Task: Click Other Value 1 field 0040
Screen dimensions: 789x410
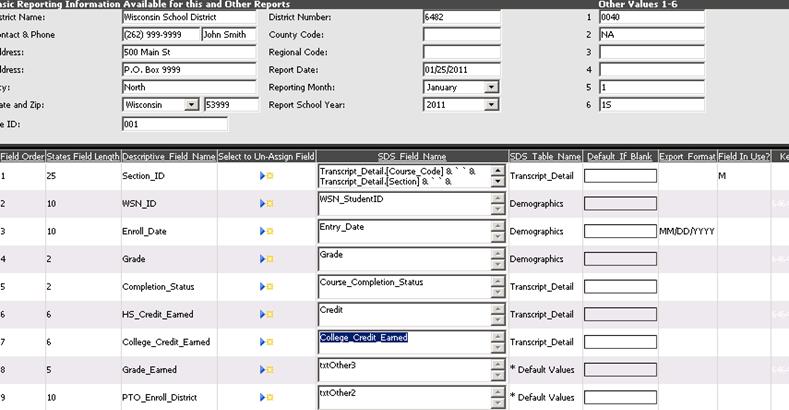Action: [x=652, y=17]
